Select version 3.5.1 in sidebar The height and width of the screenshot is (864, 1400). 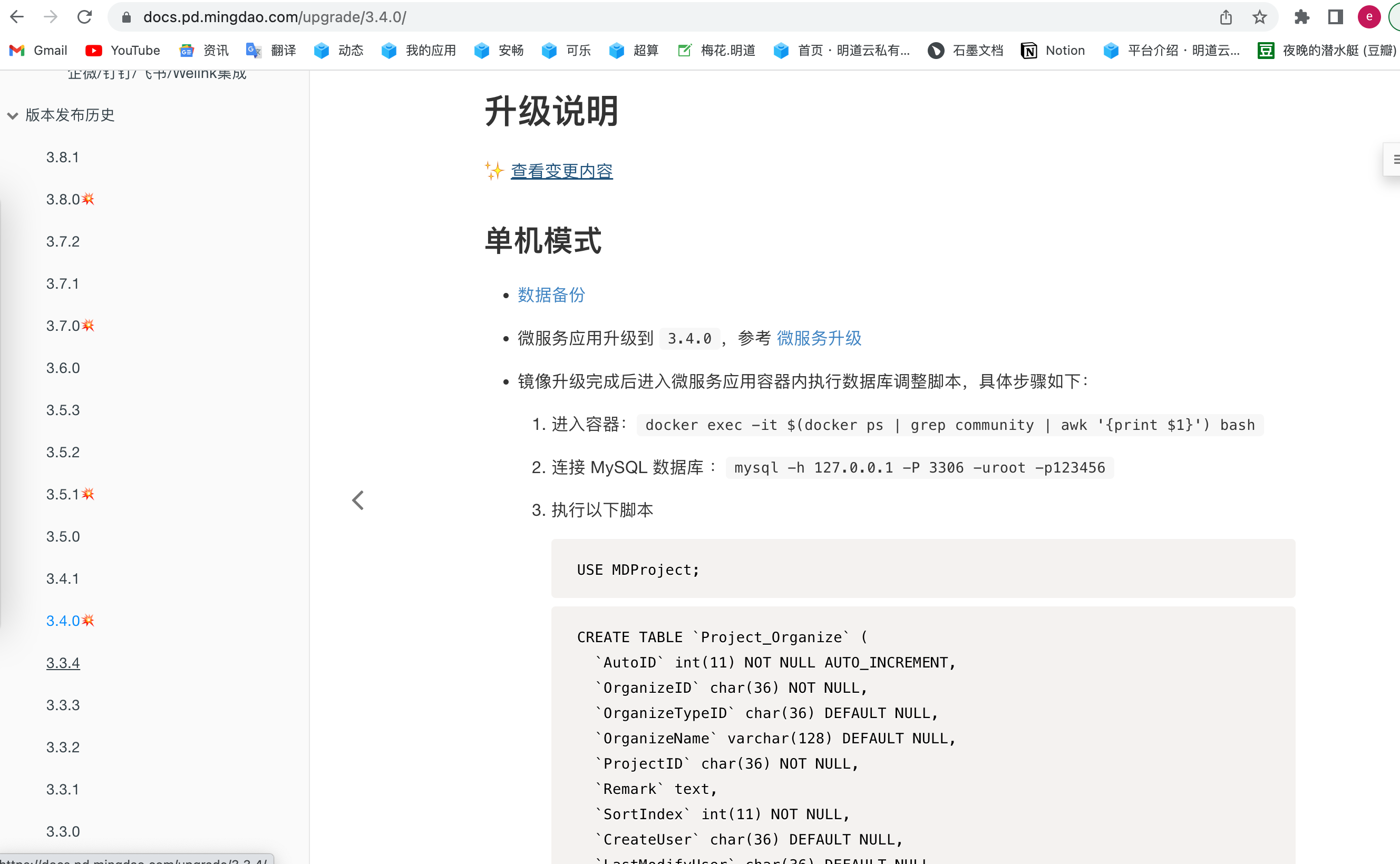(63, 494)
